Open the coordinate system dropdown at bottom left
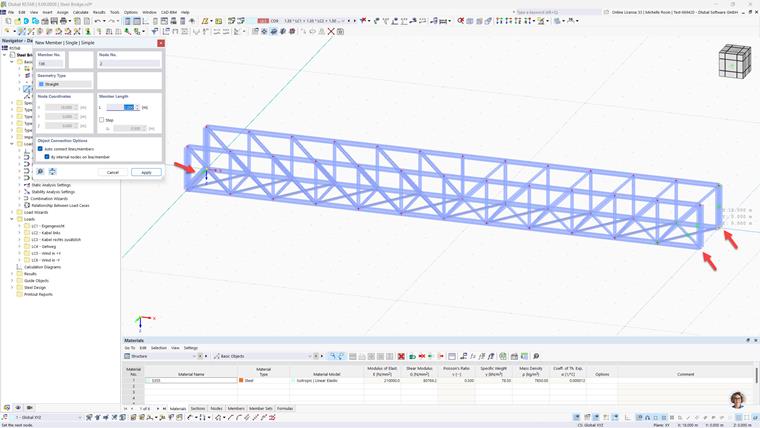Viewport: 760px width, 428px height. click(x=79, y=417)
